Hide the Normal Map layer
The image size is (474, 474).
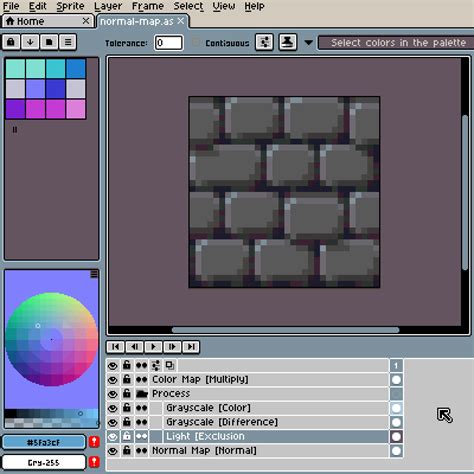[113, 451]
